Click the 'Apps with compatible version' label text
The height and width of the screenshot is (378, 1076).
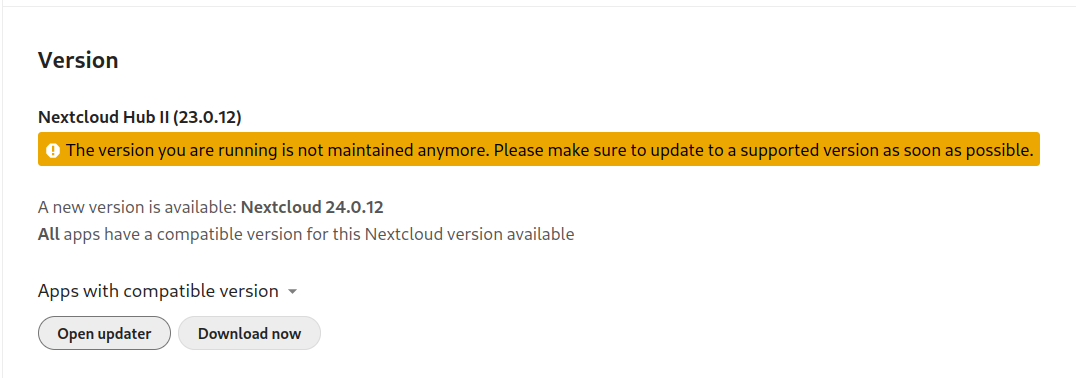pyautogui.click(x=159, y=291)
